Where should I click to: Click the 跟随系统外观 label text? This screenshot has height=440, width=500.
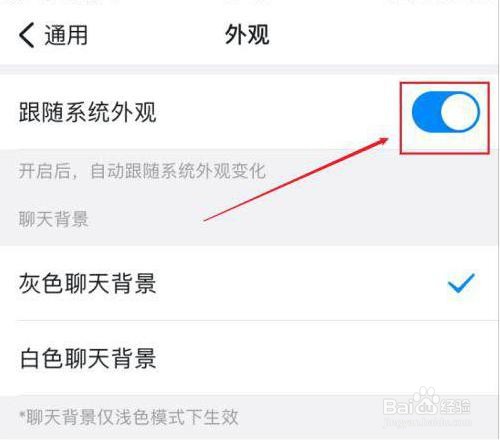[x=88, y=112]
